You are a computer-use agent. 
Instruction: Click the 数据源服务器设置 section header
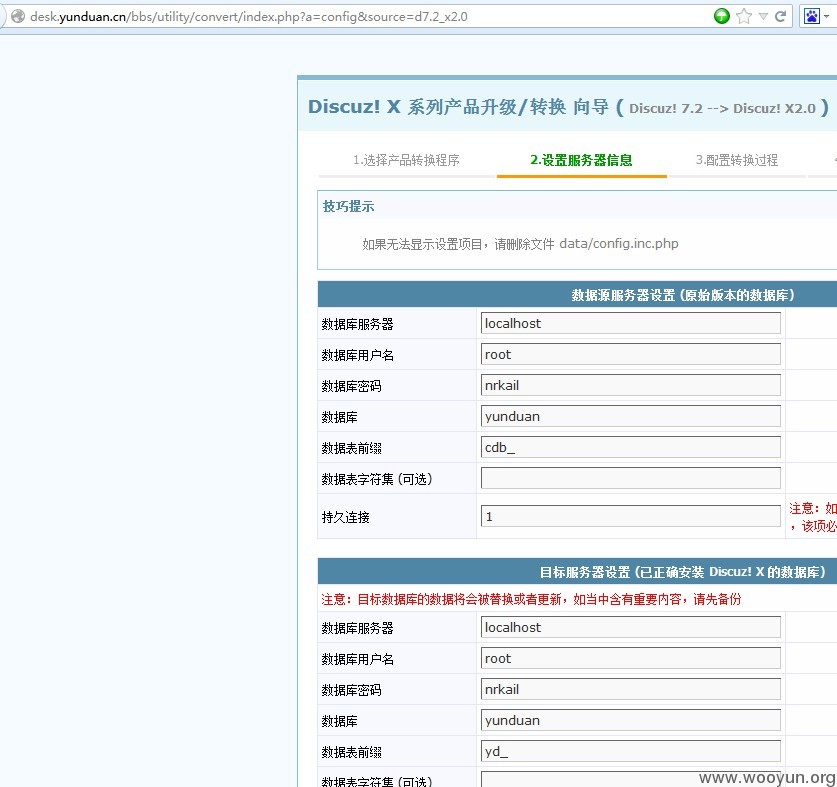point(683,295)
